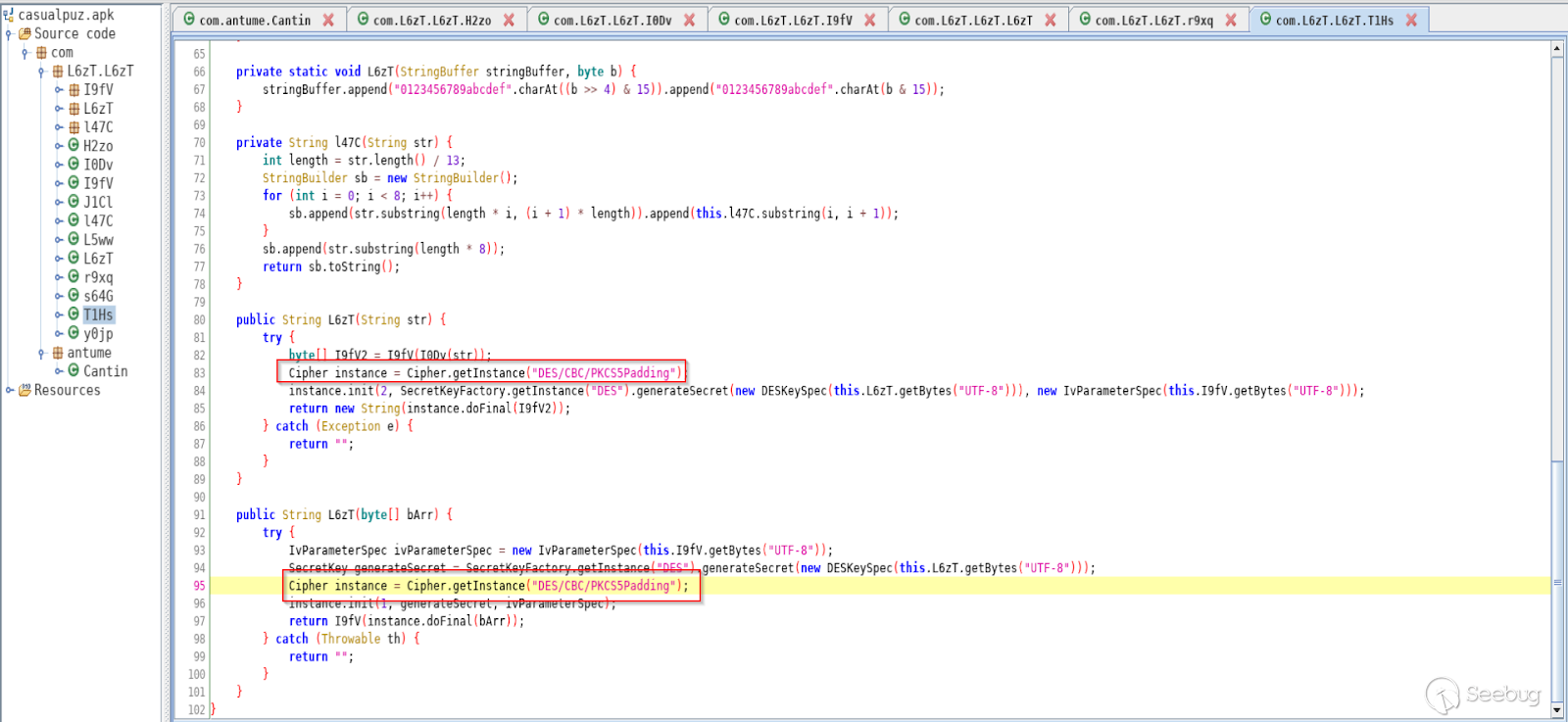This screenshot has width=1568, height=722.
Task: Close the com.L6zT.L6zT.H2zo tab
Action: click(x=509, y=20)
